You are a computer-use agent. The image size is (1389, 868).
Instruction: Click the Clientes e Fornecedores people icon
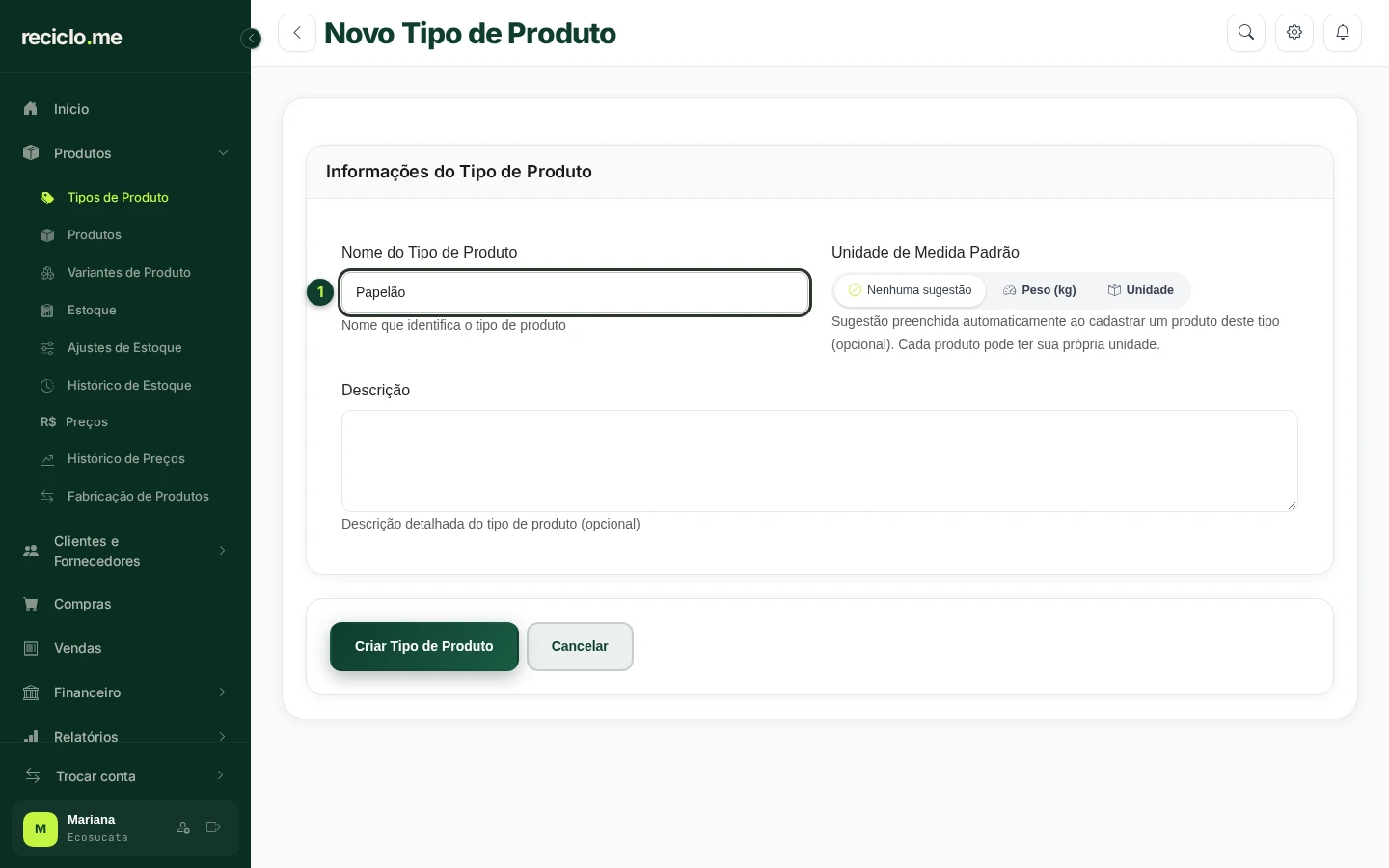[31, 551]
